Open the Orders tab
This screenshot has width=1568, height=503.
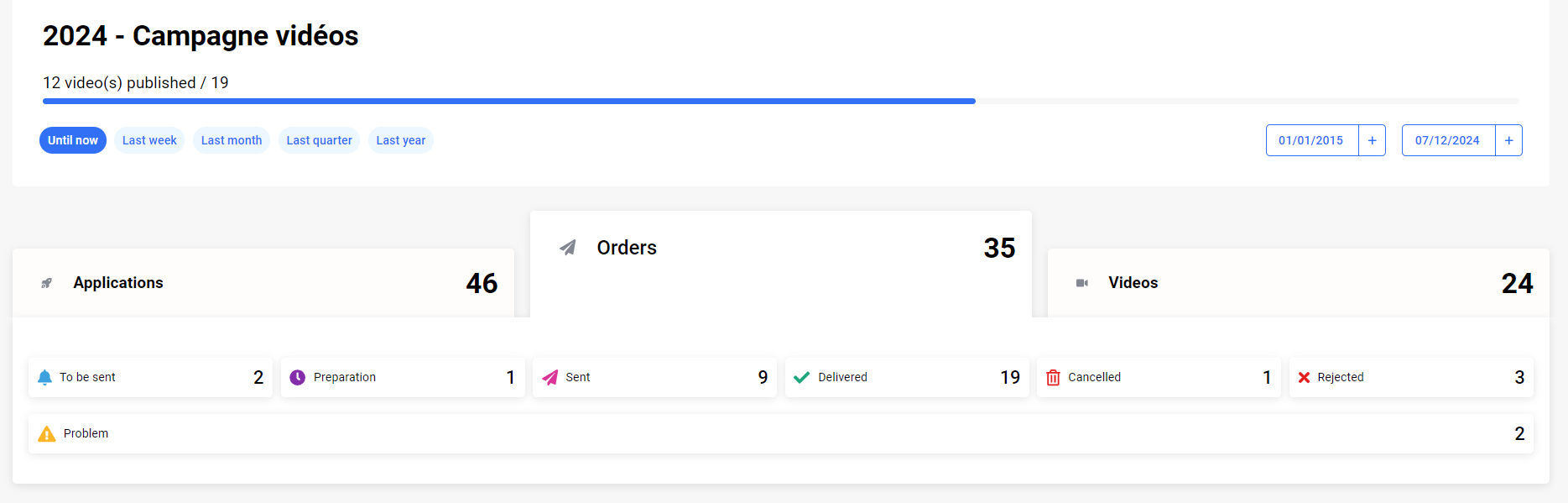780,249
